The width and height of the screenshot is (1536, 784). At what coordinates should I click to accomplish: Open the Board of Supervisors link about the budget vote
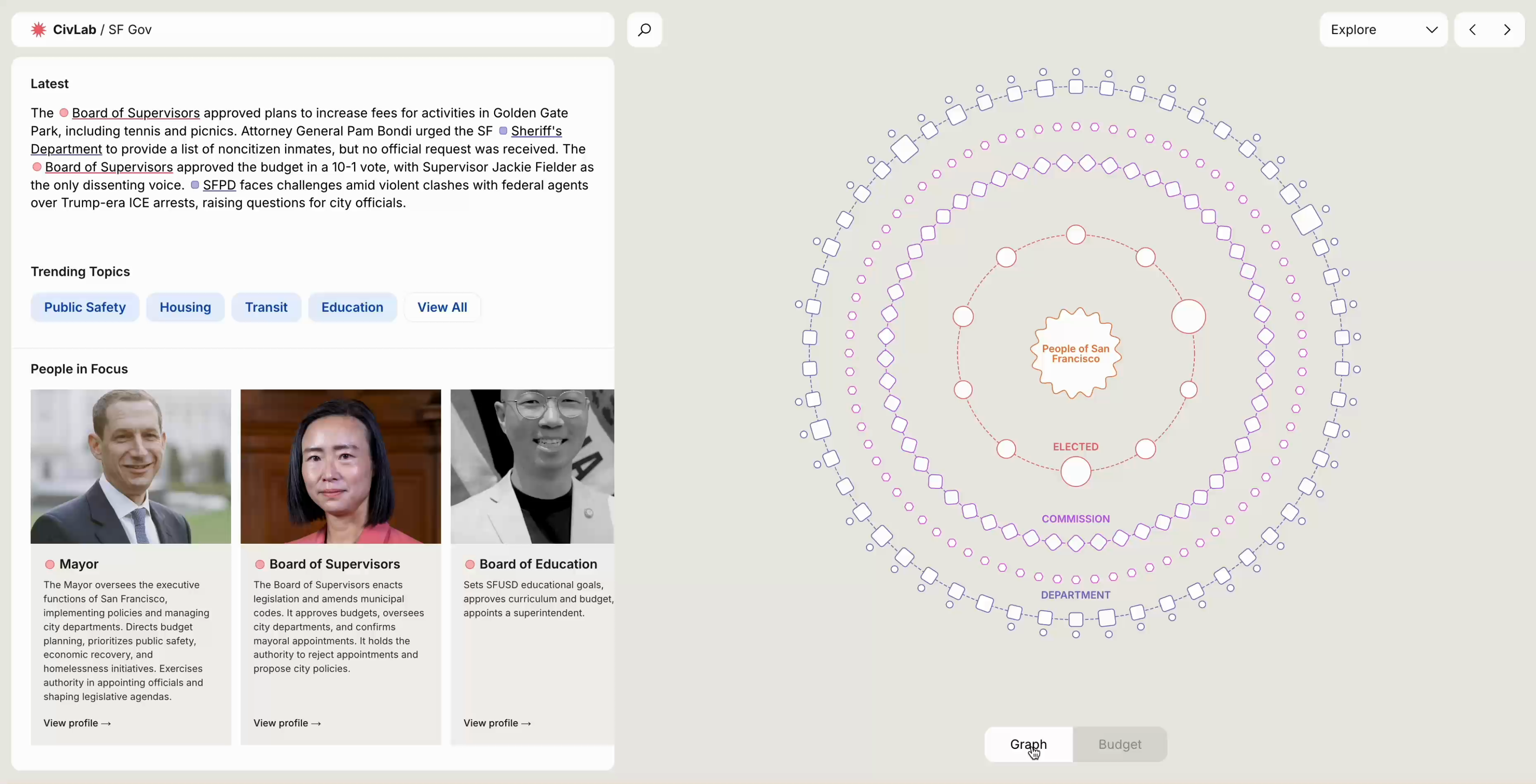click(109, 168)
